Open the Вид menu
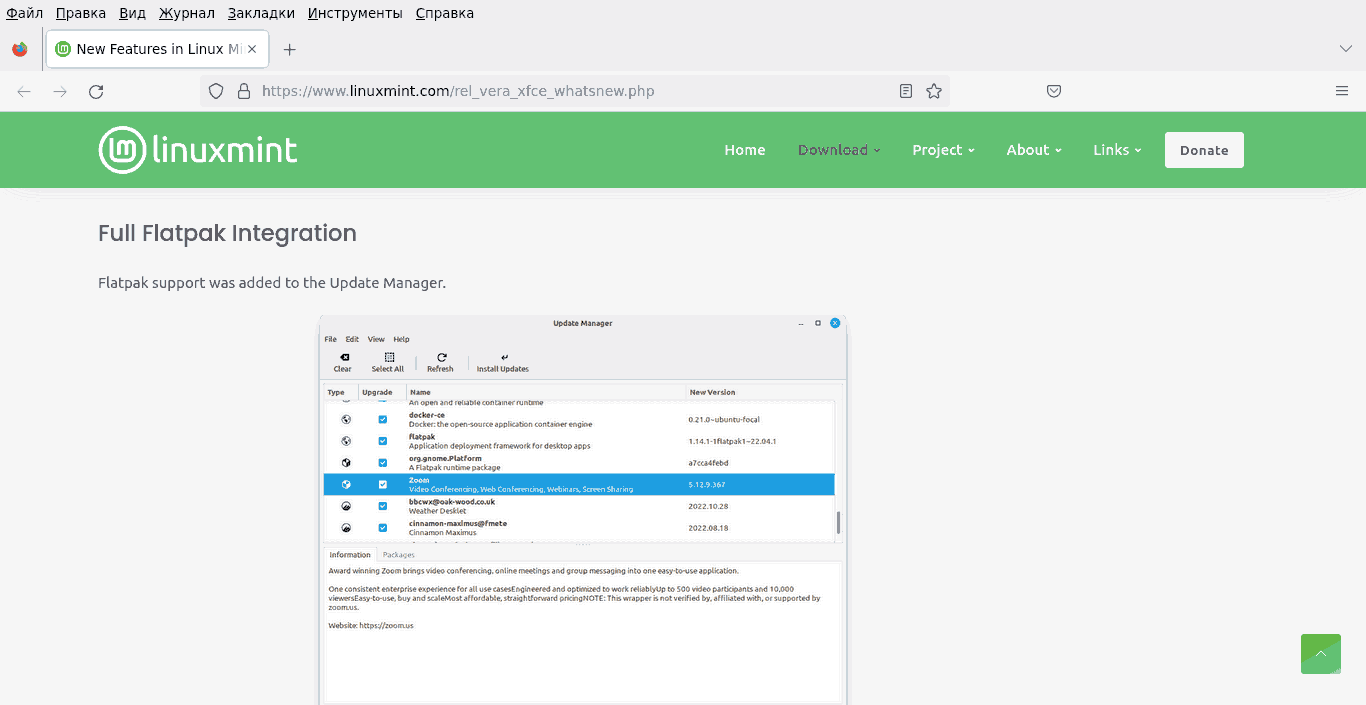The width and height of the screenshot is (1366, 705). coord(132,13)
